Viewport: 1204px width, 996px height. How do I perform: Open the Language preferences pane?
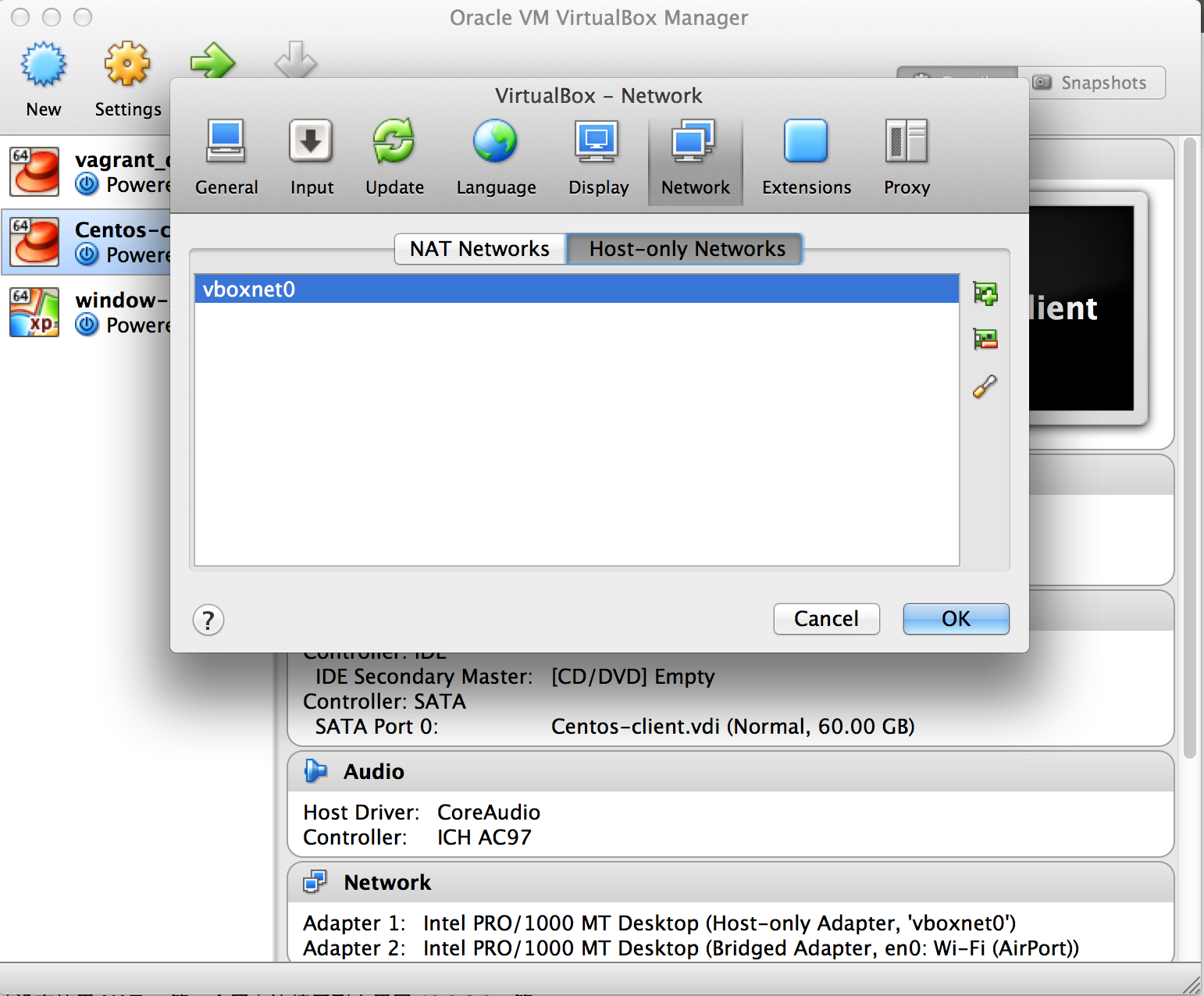pyautogui.click(x=496, y=158)
